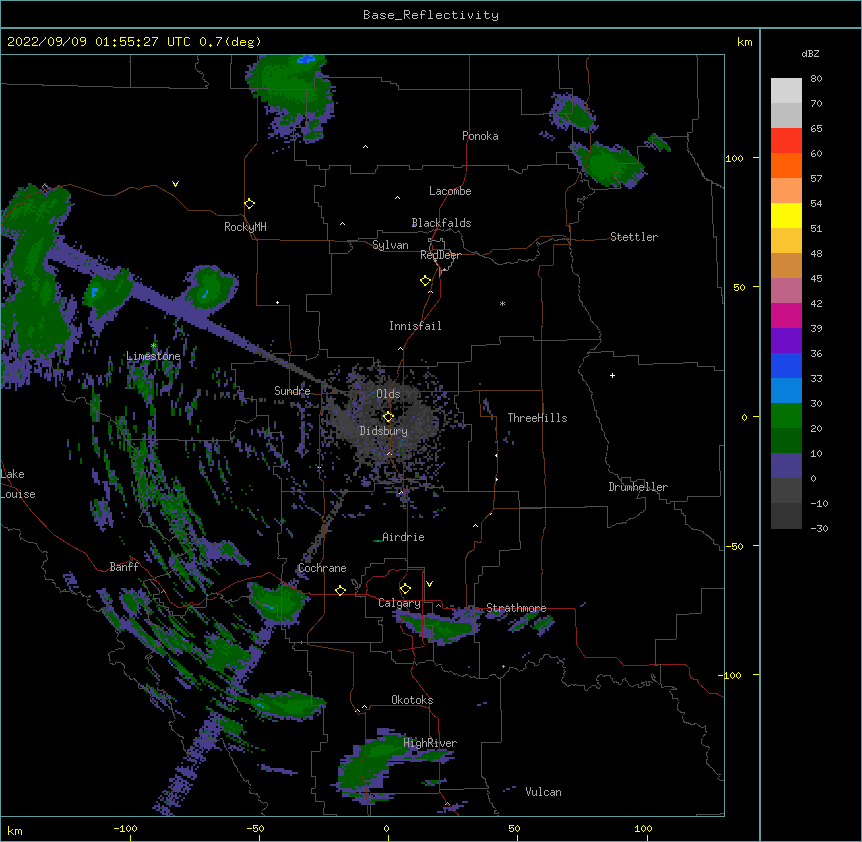Click the yellow marker below Cochrane

[340, 590]
